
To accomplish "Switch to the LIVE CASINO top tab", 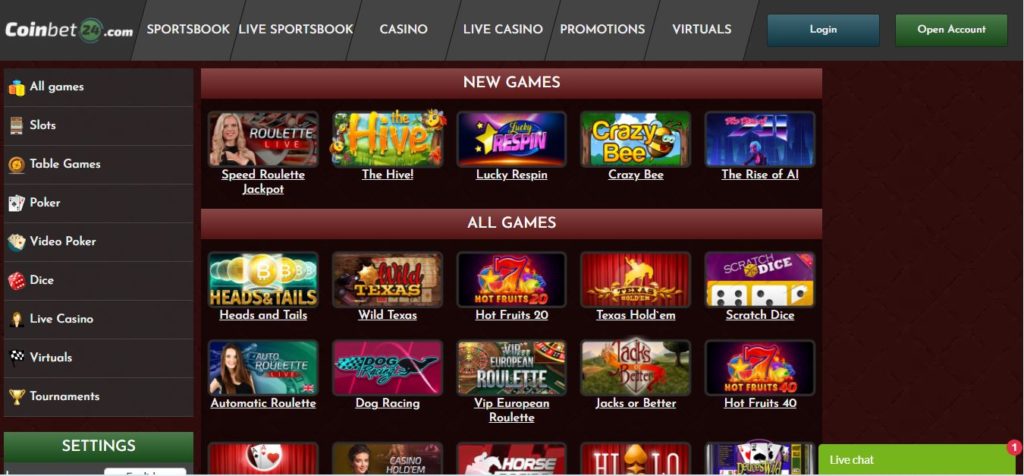I will 503,29.
